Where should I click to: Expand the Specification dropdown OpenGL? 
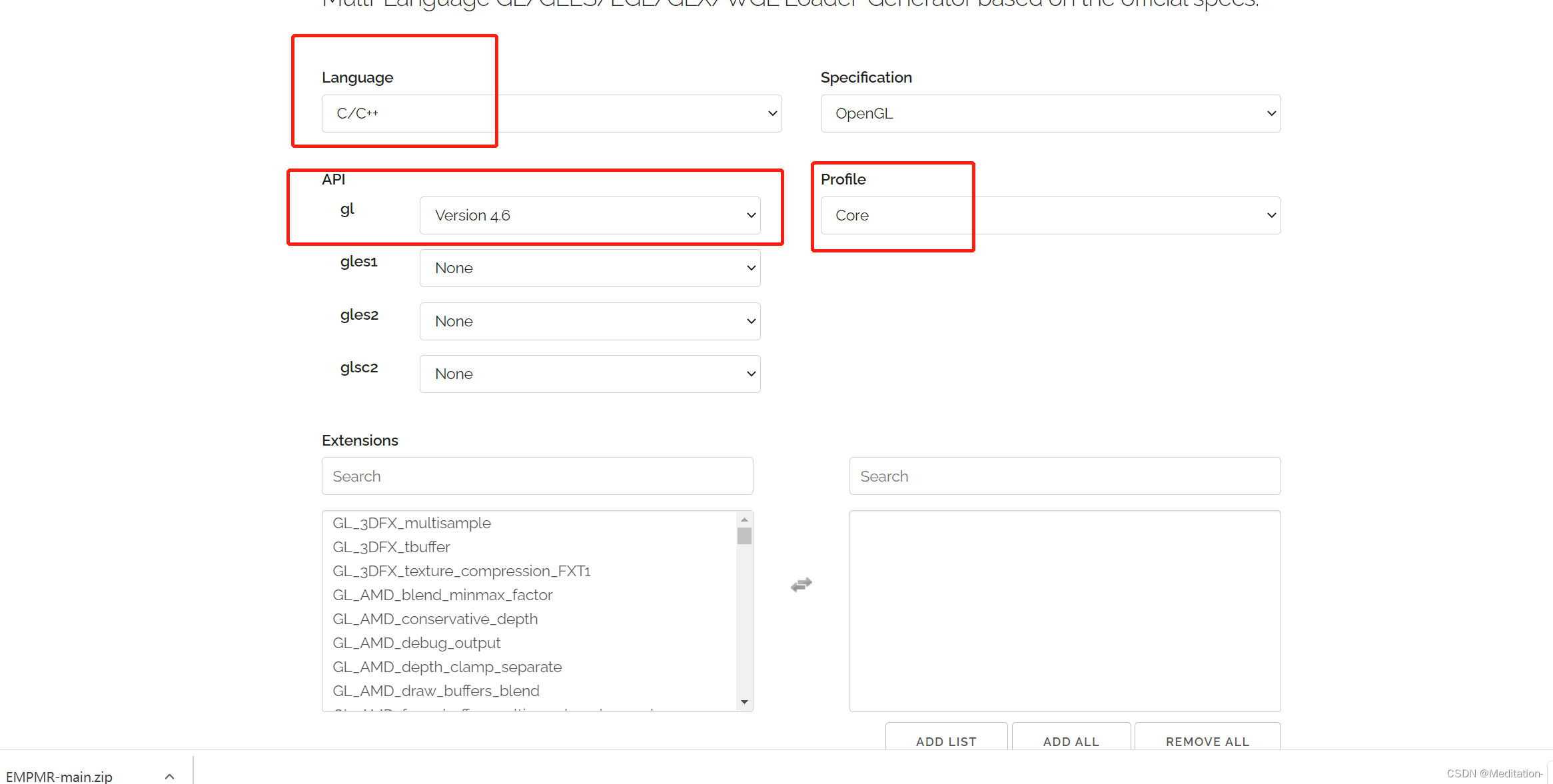[x=1049, y=113]
